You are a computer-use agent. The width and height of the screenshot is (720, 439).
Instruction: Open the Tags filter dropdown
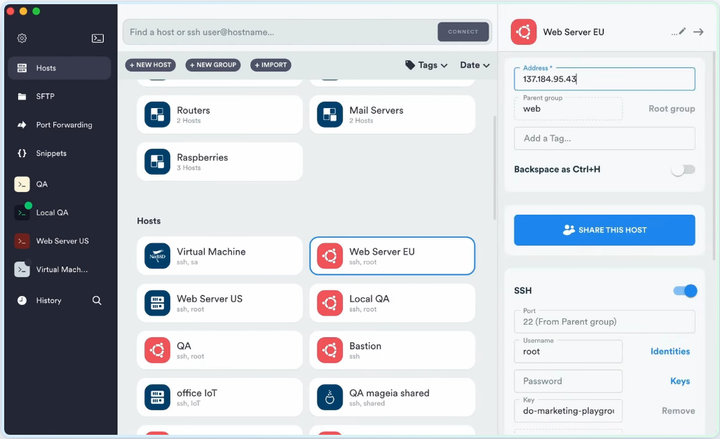tap(426, 65)
